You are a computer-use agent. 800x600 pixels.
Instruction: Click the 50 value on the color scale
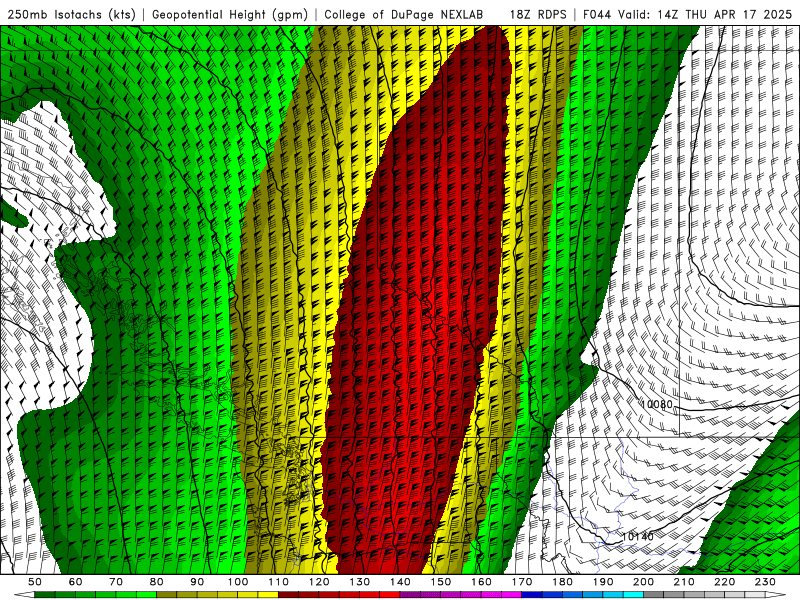[35, 582]
